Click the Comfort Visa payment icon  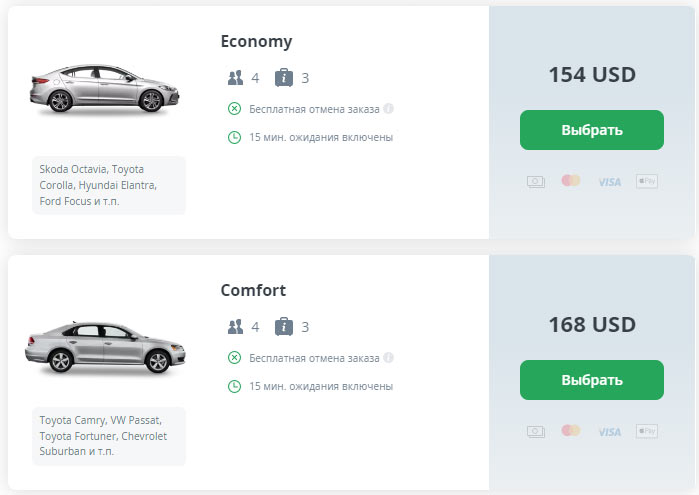[x=609, y=431]
